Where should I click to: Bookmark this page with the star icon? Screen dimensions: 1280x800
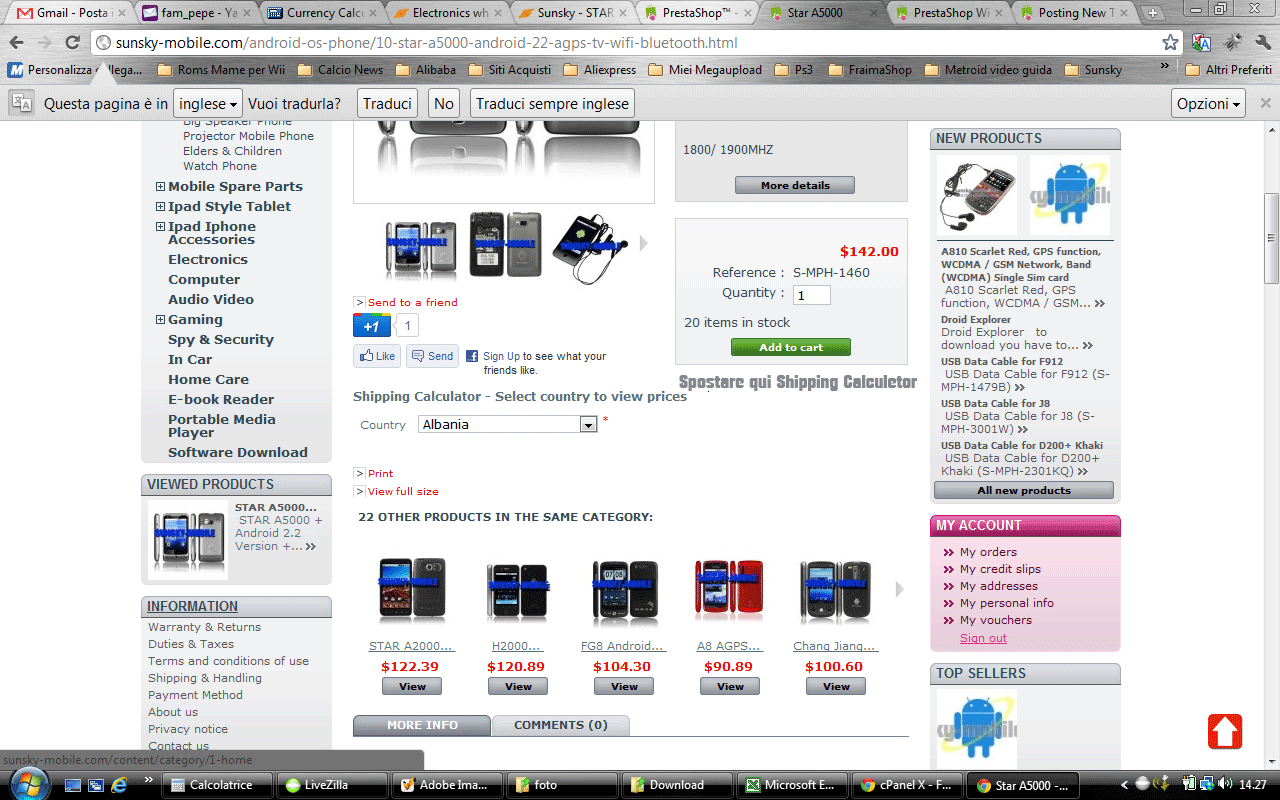(1170, 43)
